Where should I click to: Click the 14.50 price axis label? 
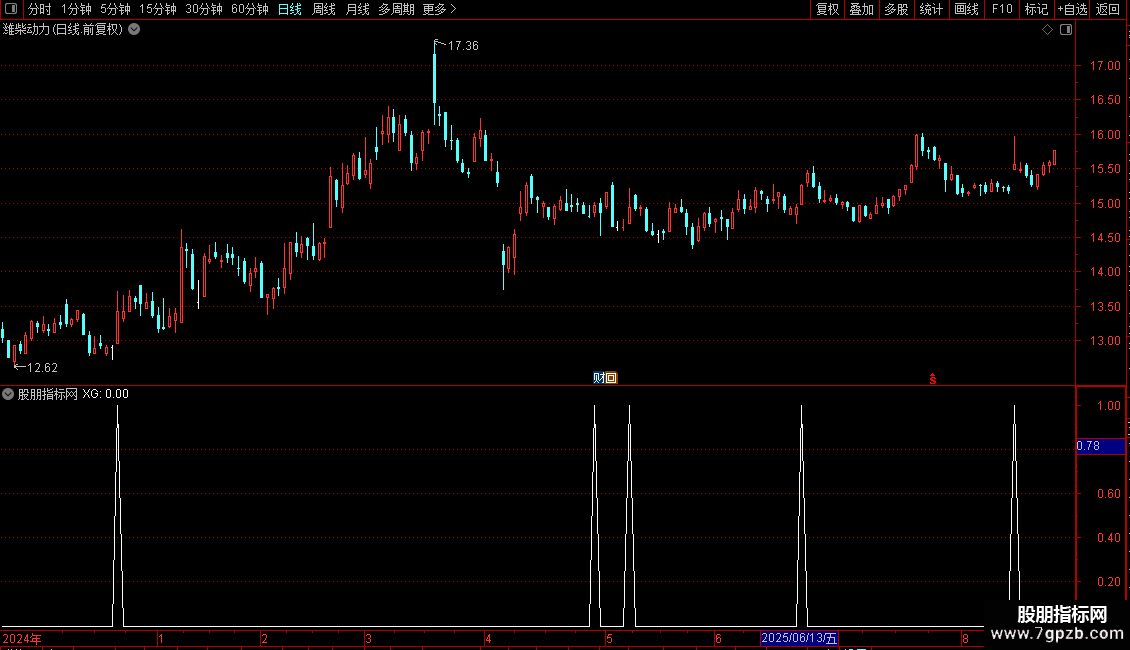point(1105,238)
